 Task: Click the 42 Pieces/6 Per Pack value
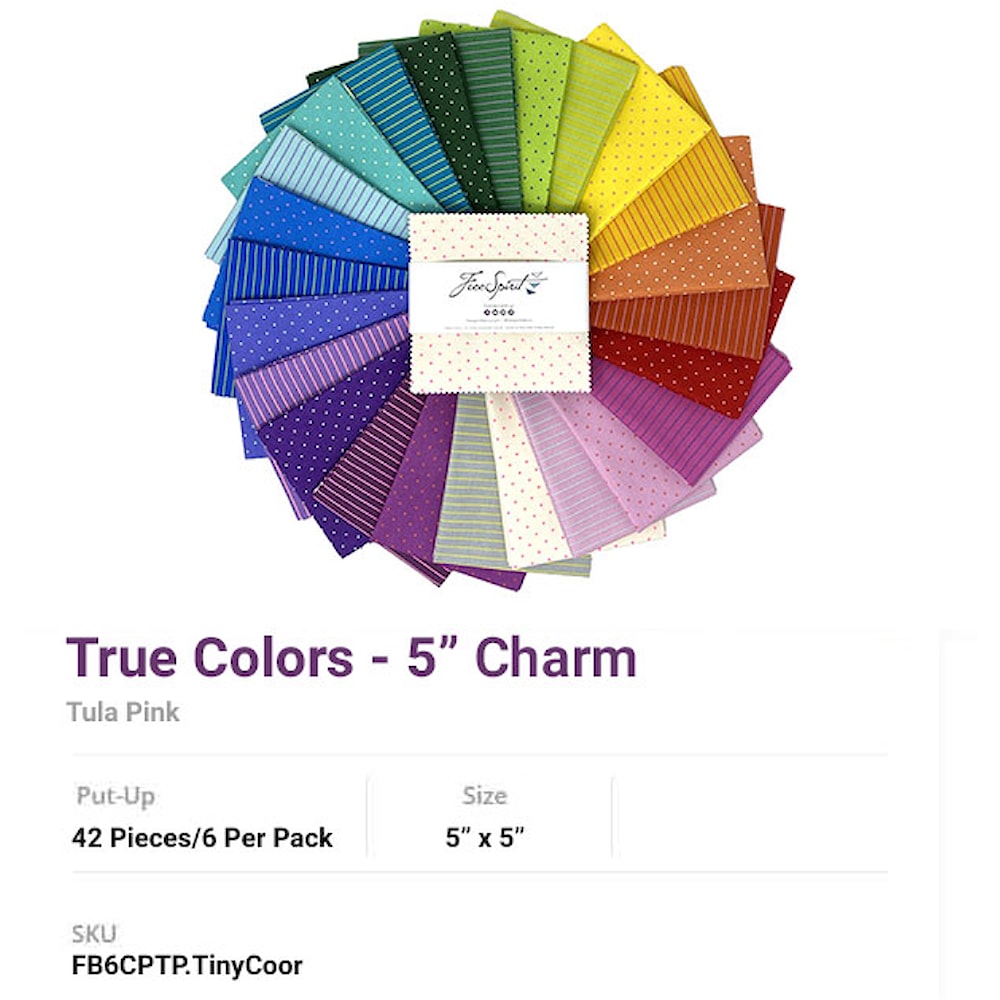[202, 837]
